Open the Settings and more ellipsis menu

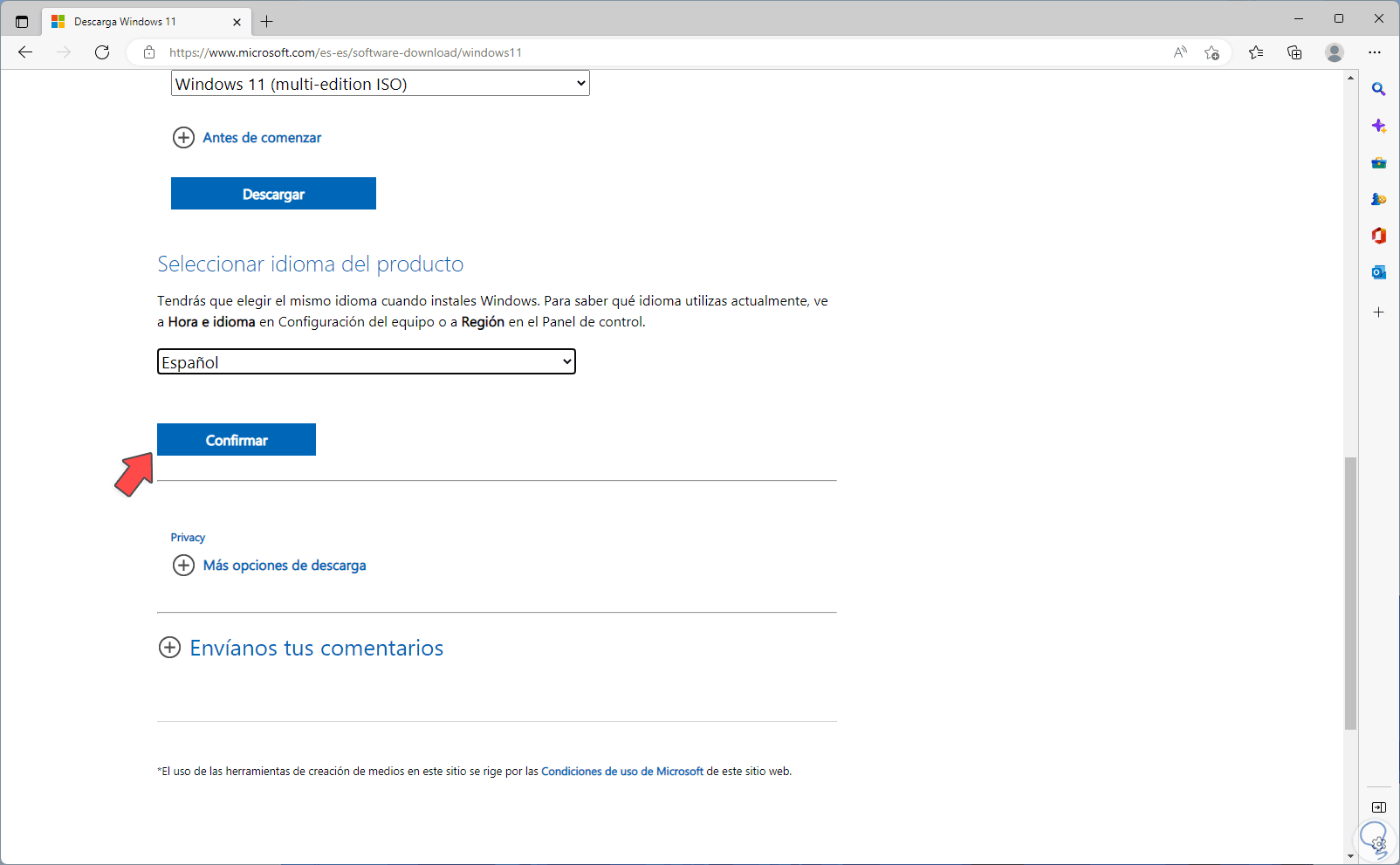click(1375, 52)
